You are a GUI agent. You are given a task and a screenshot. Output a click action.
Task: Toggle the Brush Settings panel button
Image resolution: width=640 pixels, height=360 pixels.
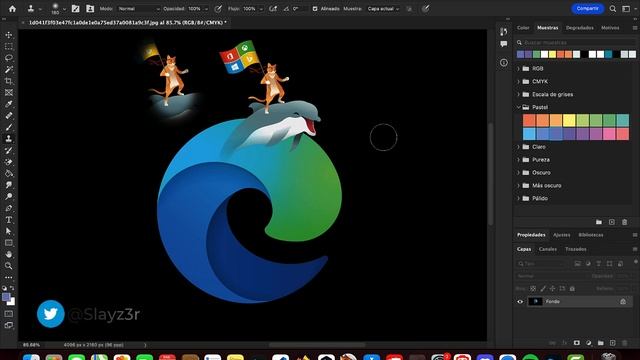click(76, 9)
